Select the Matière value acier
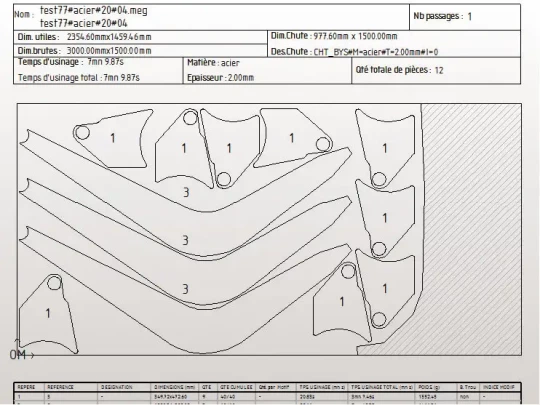Viewport: 540px width, 405px height. coord(230,63)
